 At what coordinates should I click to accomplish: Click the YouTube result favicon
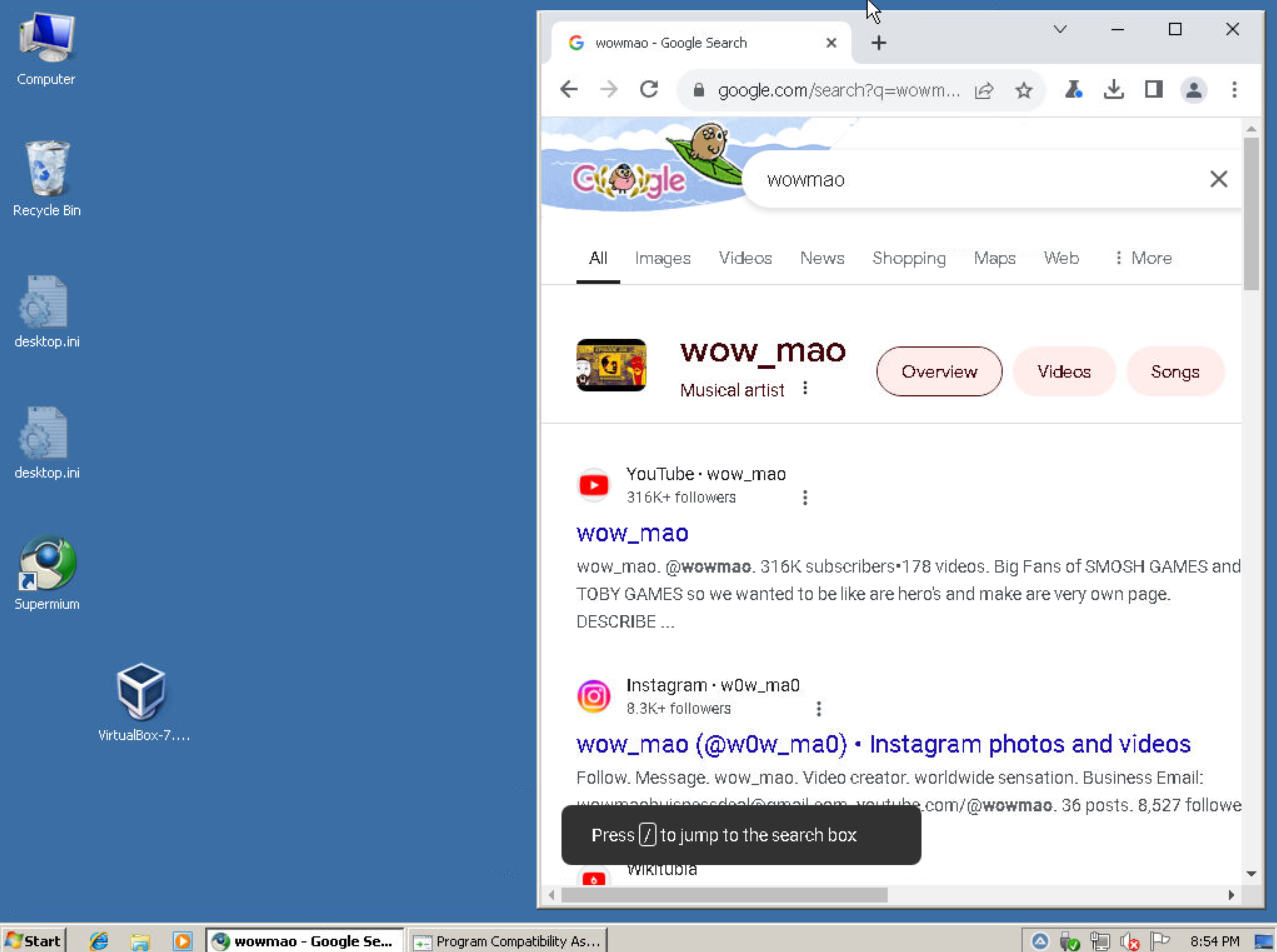(x=594, y=486)
